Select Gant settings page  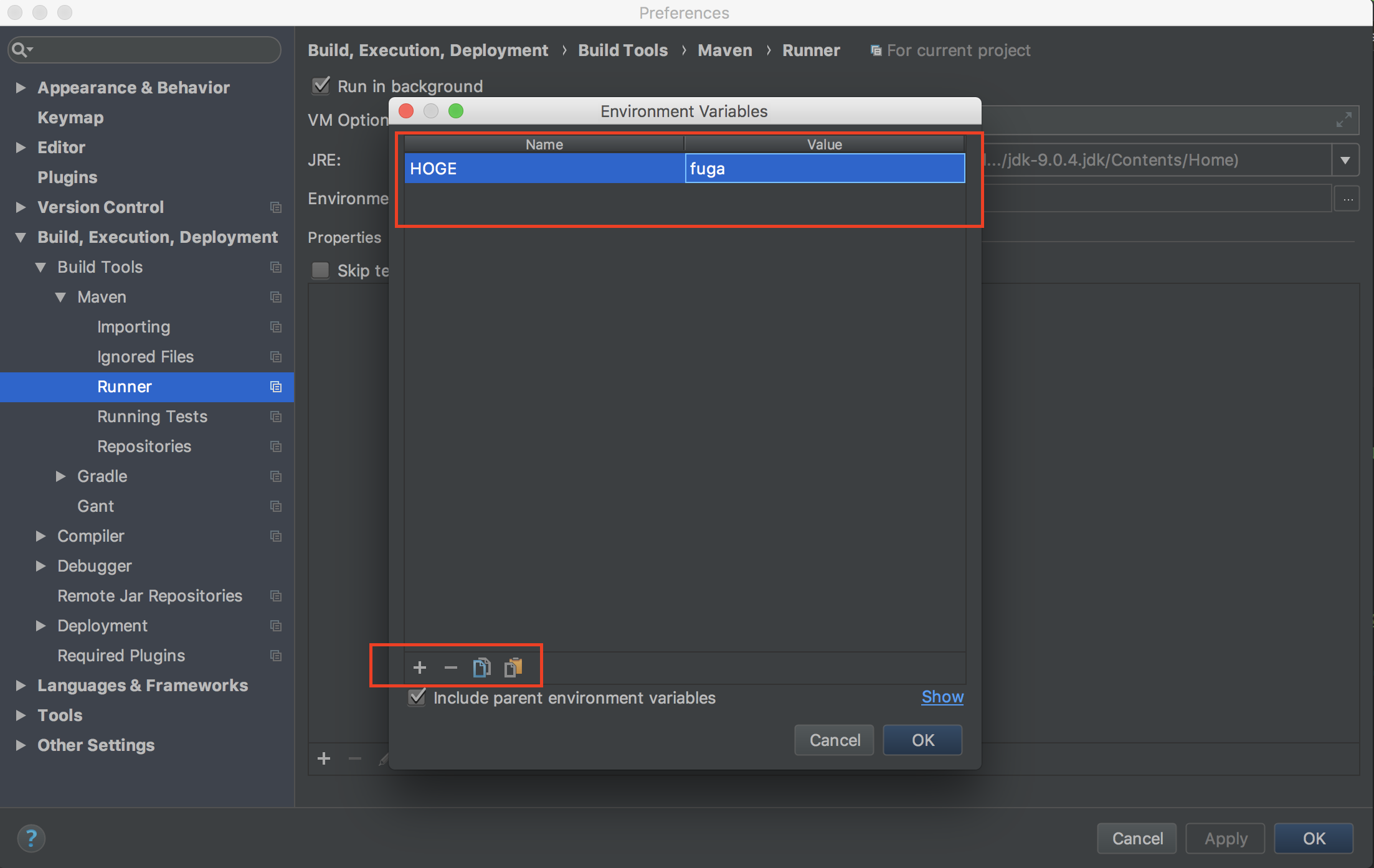pyautogui.click(x=95, y=506)
